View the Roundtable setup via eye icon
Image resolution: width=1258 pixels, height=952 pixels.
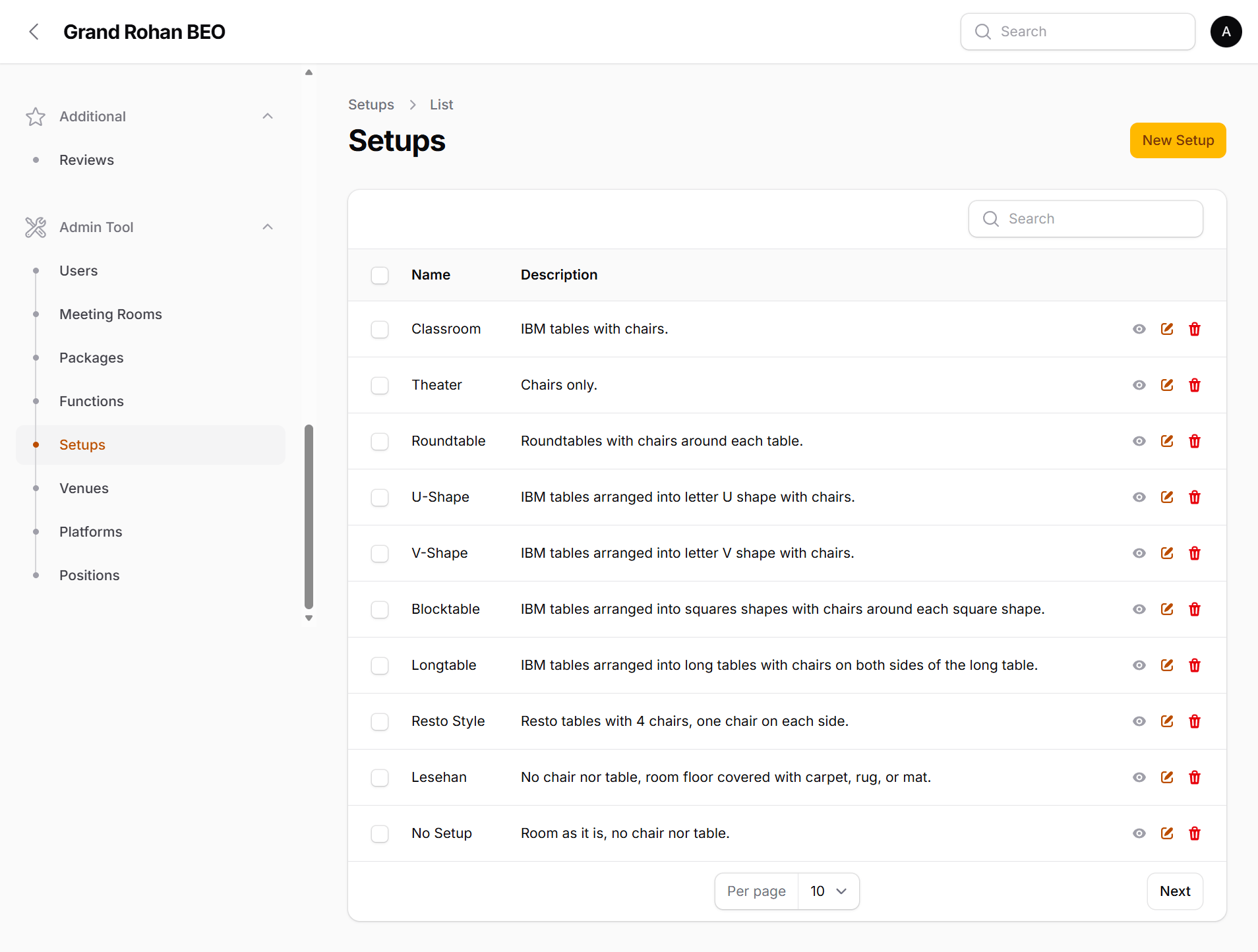1139,441
